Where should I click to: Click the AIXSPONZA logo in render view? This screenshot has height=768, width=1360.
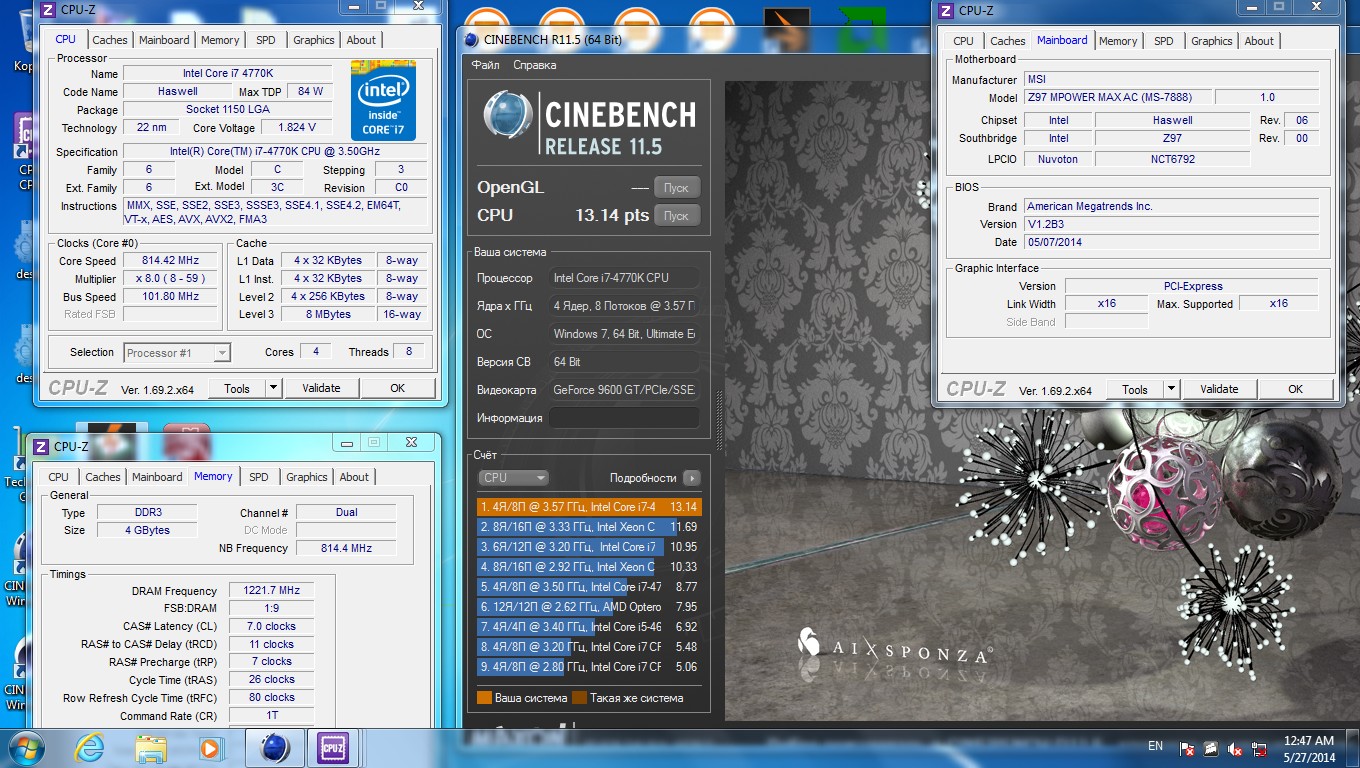click(894, 646)
